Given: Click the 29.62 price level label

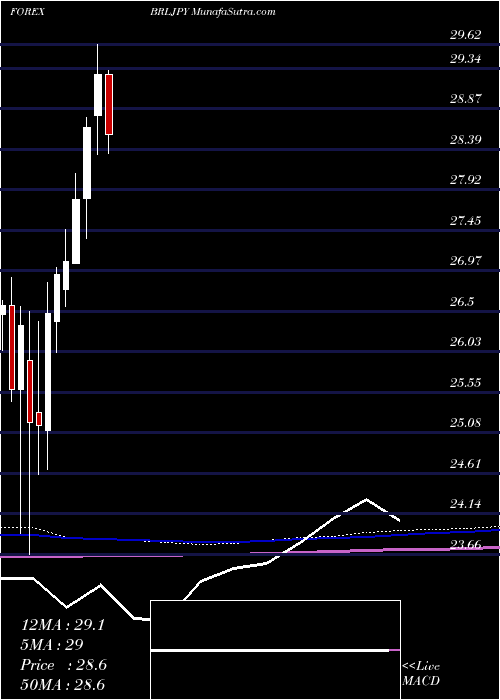Looking at the screenshot, I should 465,35.
